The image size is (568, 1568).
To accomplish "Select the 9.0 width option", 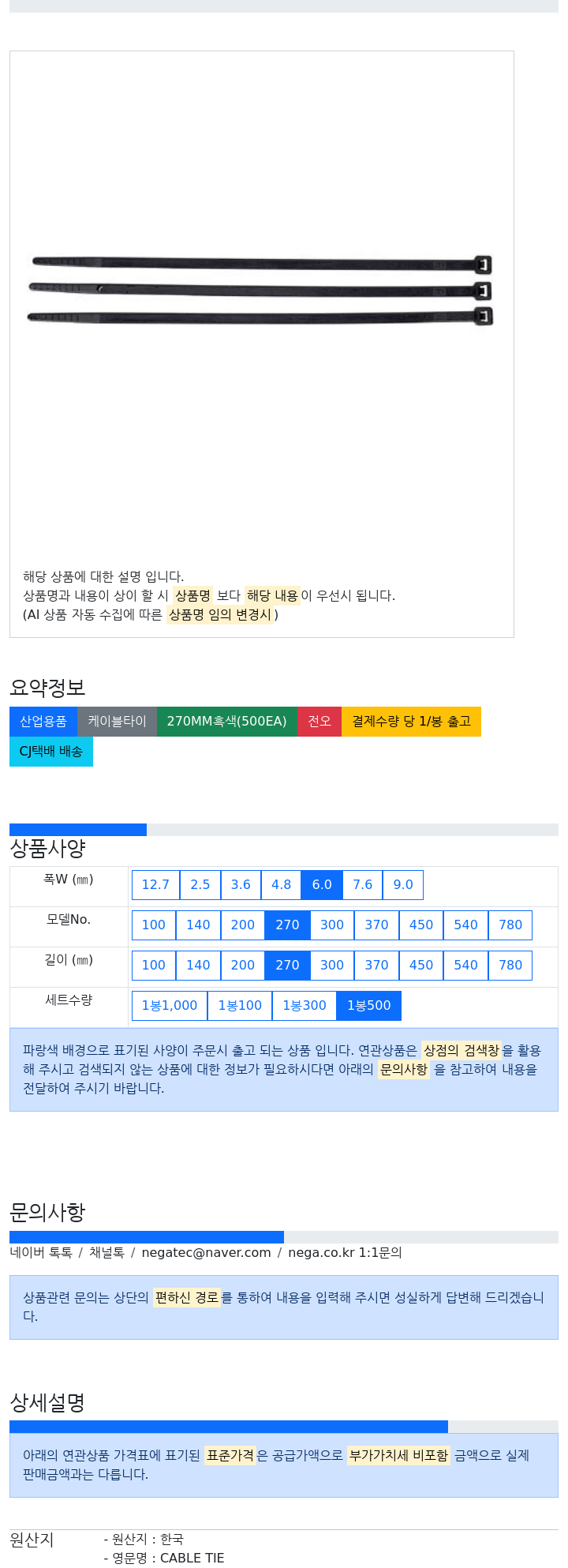I will [403, 885].
